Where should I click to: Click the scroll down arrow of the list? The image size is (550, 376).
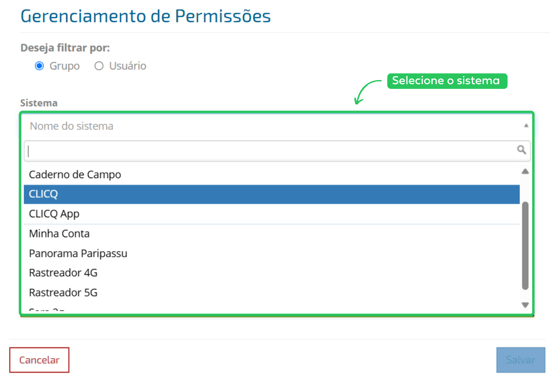point(525,305)
